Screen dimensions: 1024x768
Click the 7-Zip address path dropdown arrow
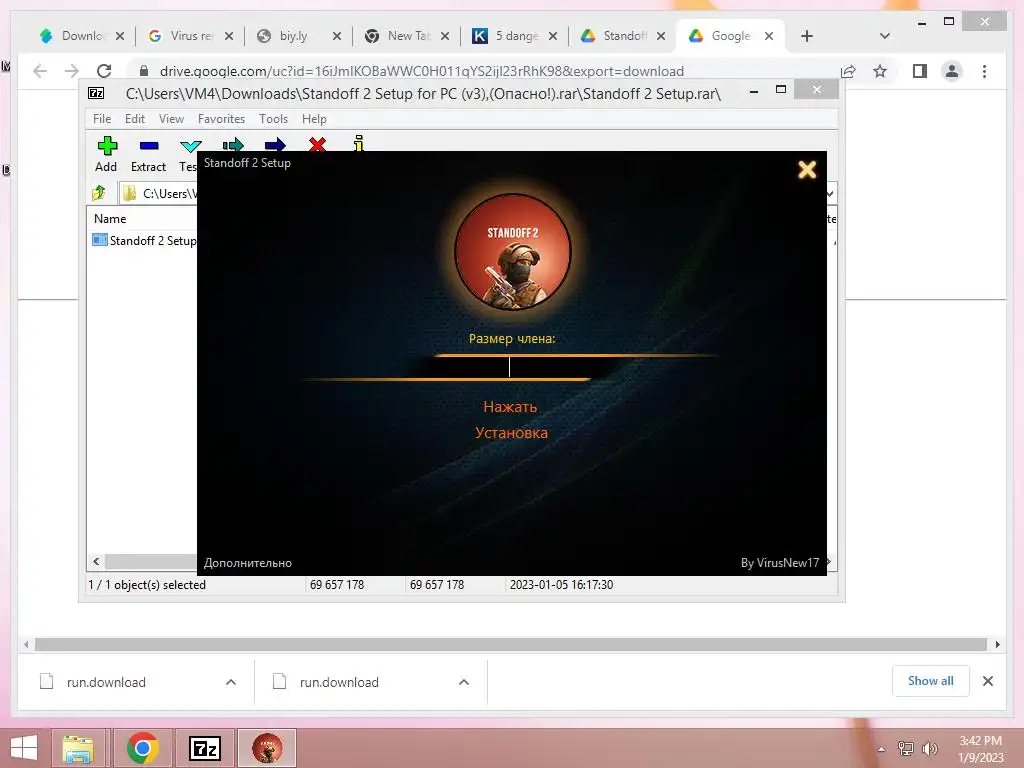tap(830, 194)
